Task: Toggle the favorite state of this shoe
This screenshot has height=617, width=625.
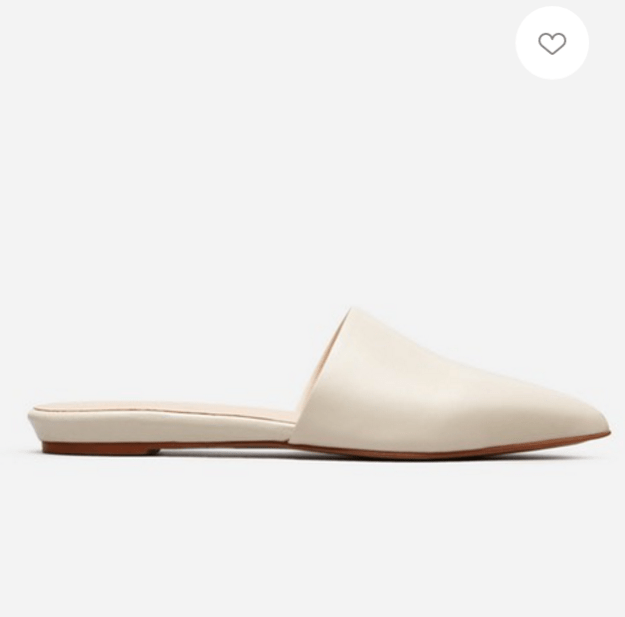Action: click(552, 43)
